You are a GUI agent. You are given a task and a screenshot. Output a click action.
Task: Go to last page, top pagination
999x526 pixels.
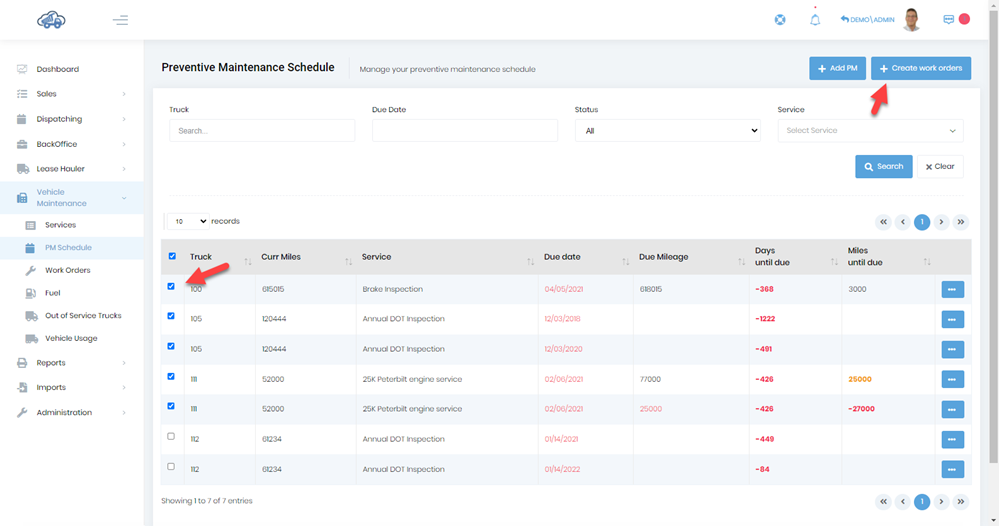(961, 222)
